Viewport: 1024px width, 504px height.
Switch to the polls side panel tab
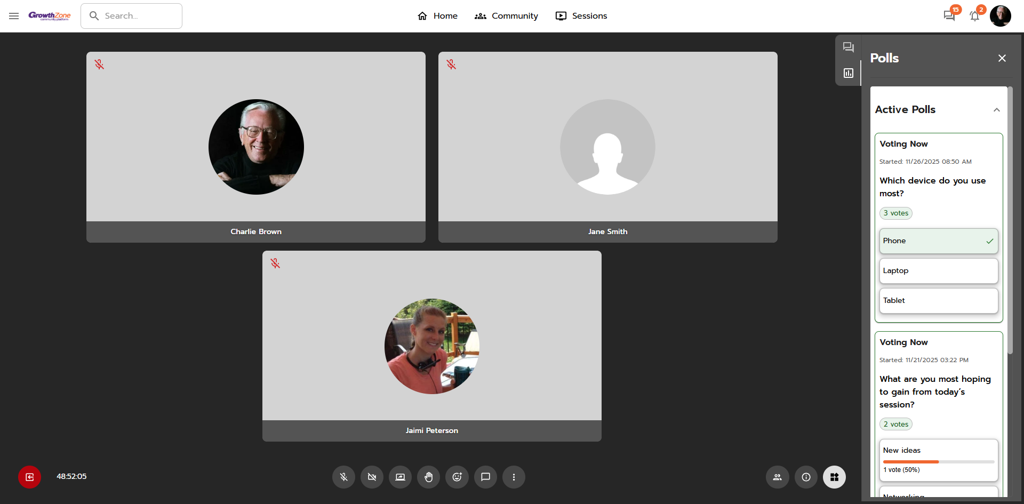[848, 72]
